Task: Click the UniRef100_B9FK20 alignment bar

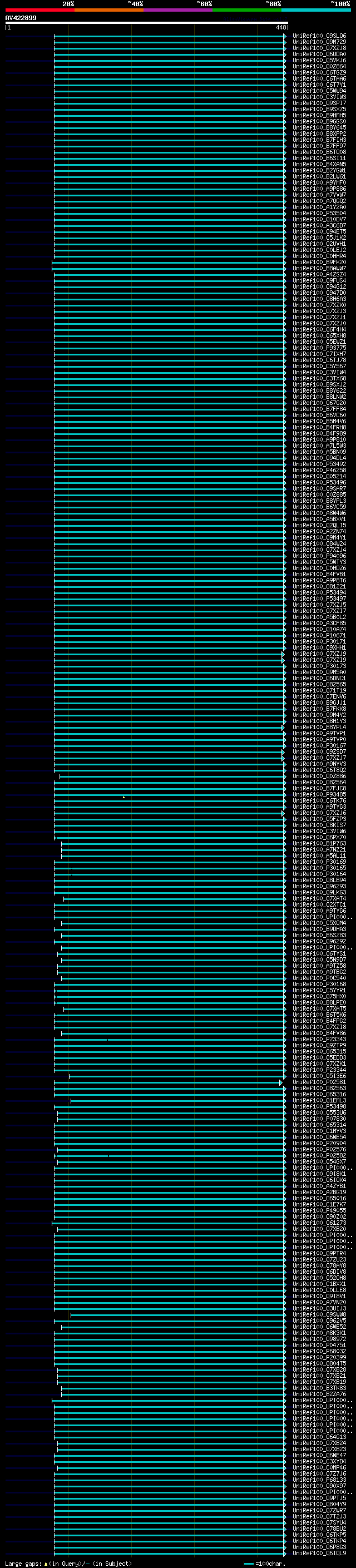Action: coord(169,262)
